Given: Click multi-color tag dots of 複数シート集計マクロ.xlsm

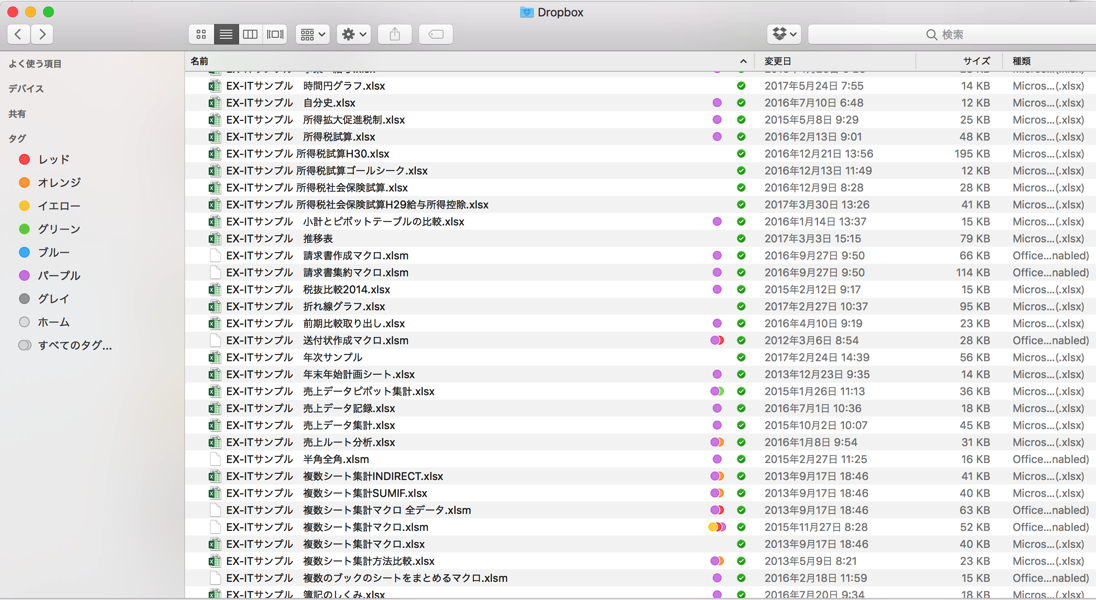Looking at the screenshot, I should [717, 527].
